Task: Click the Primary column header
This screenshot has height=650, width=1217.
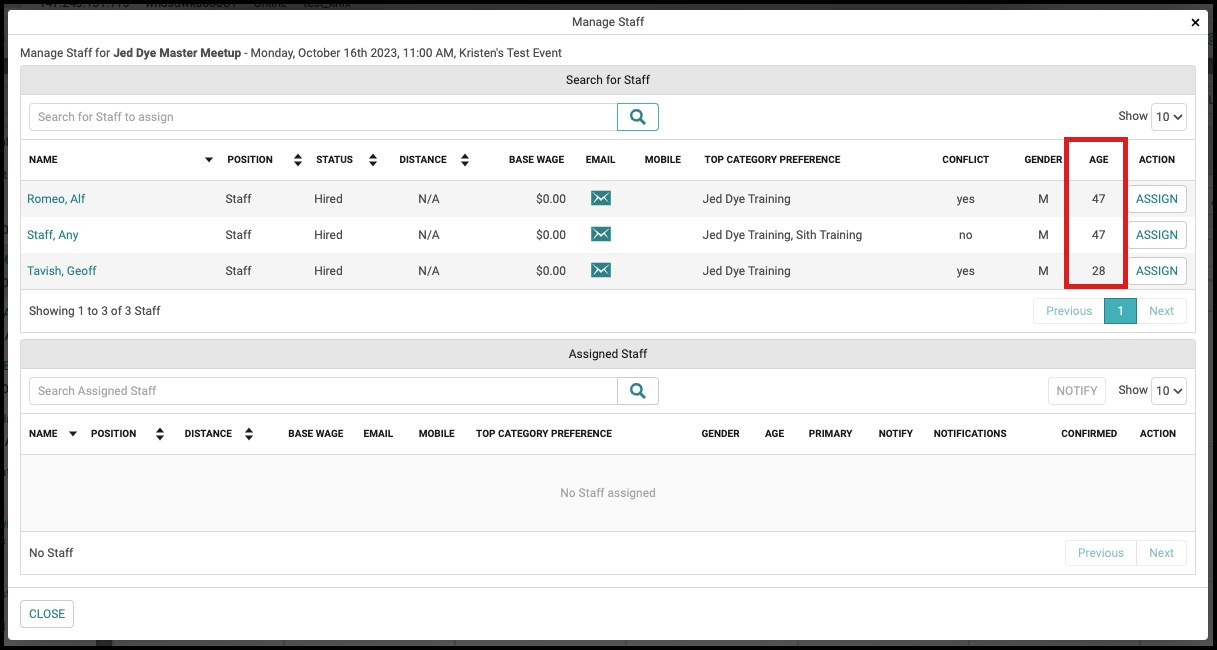Action: pos(830,434)
